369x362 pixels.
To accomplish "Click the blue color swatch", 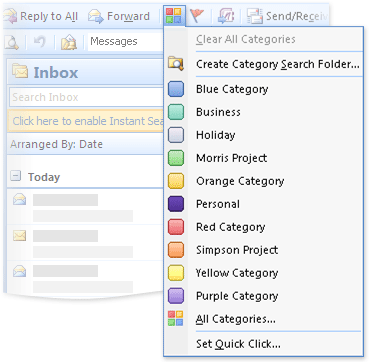I will (176, 89).
